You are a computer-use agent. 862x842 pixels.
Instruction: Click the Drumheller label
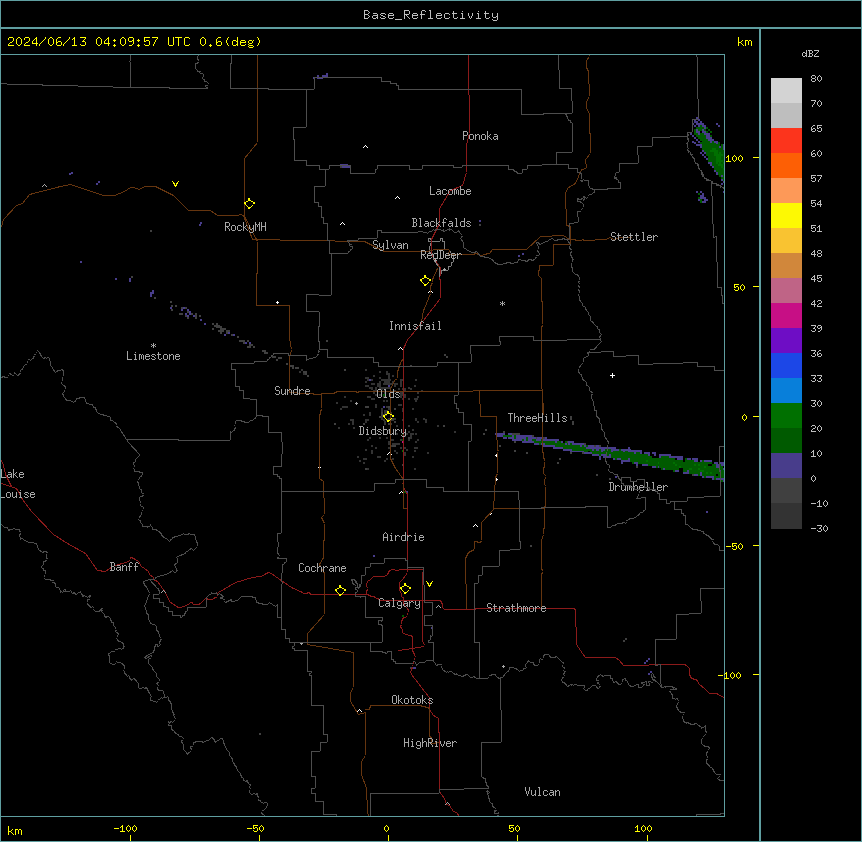coord(638,487)
